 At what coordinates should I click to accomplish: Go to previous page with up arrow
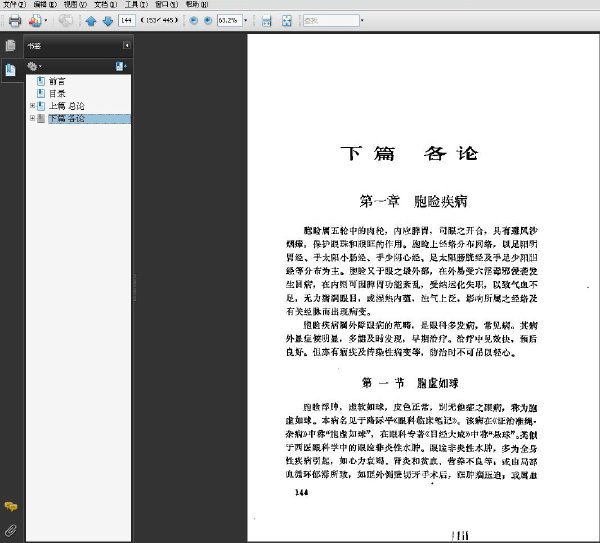(91, 21)
